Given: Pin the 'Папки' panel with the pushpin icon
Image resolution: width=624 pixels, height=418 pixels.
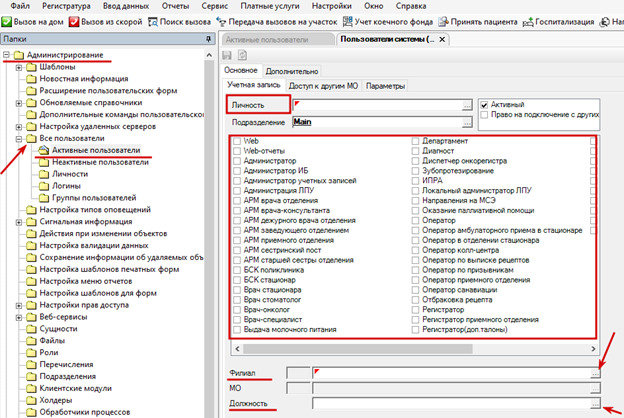Looking at the screenshot, I should pos(209,39).
